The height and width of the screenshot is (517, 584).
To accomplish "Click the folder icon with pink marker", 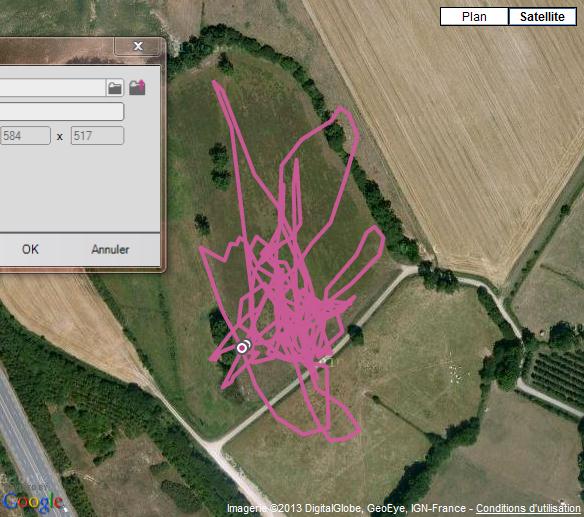I will 137,88.
